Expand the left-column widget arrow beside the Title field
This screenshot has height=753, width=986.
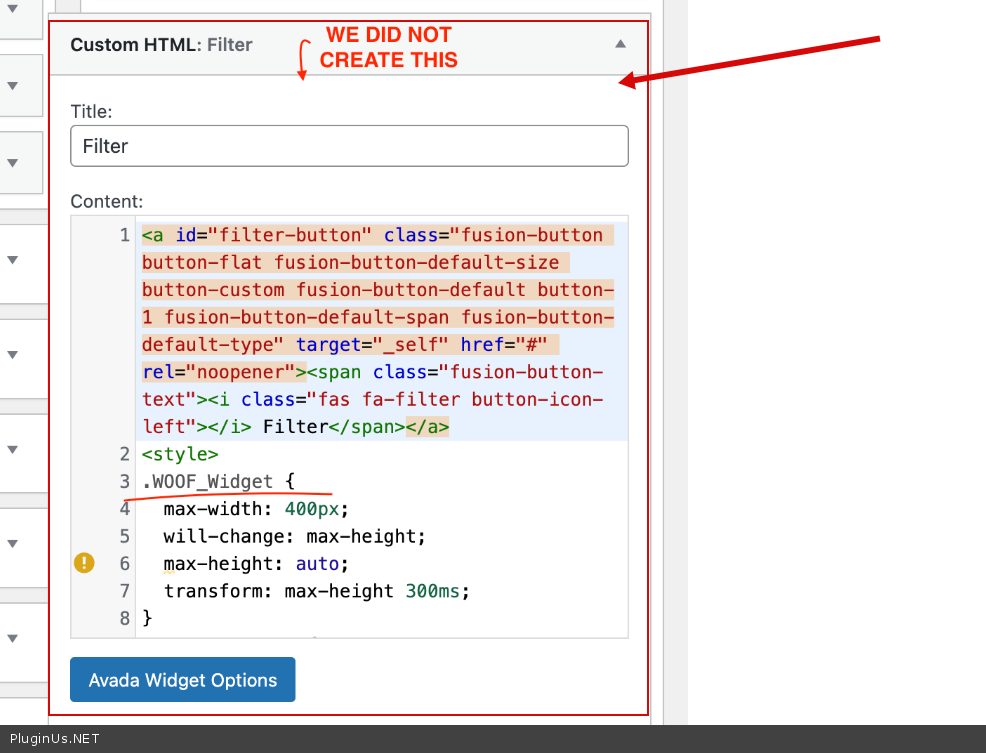12,161
